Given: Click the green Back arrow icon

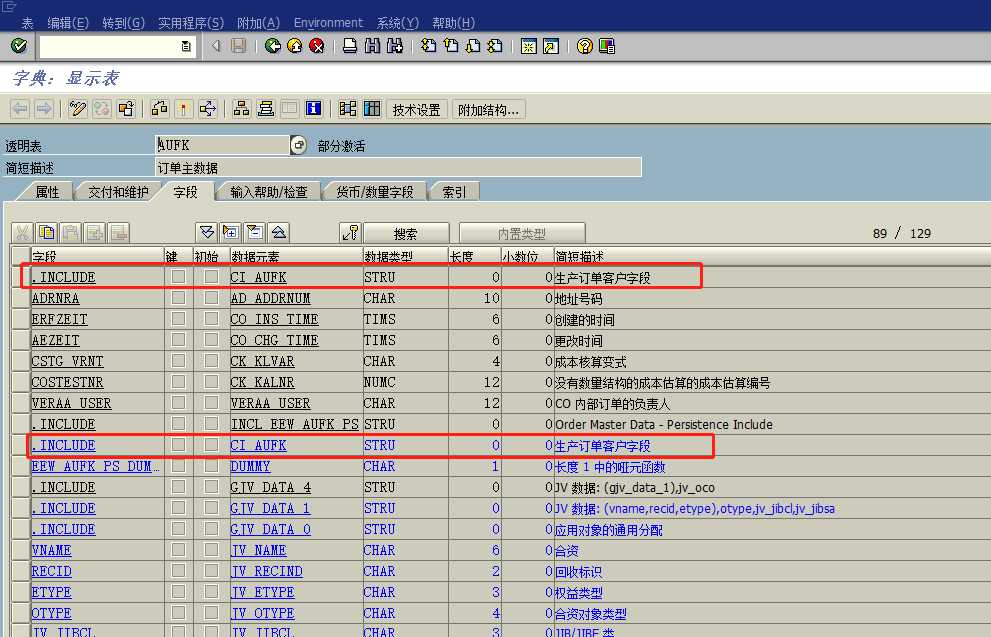Looking at the screenshot, I should 272,46.
